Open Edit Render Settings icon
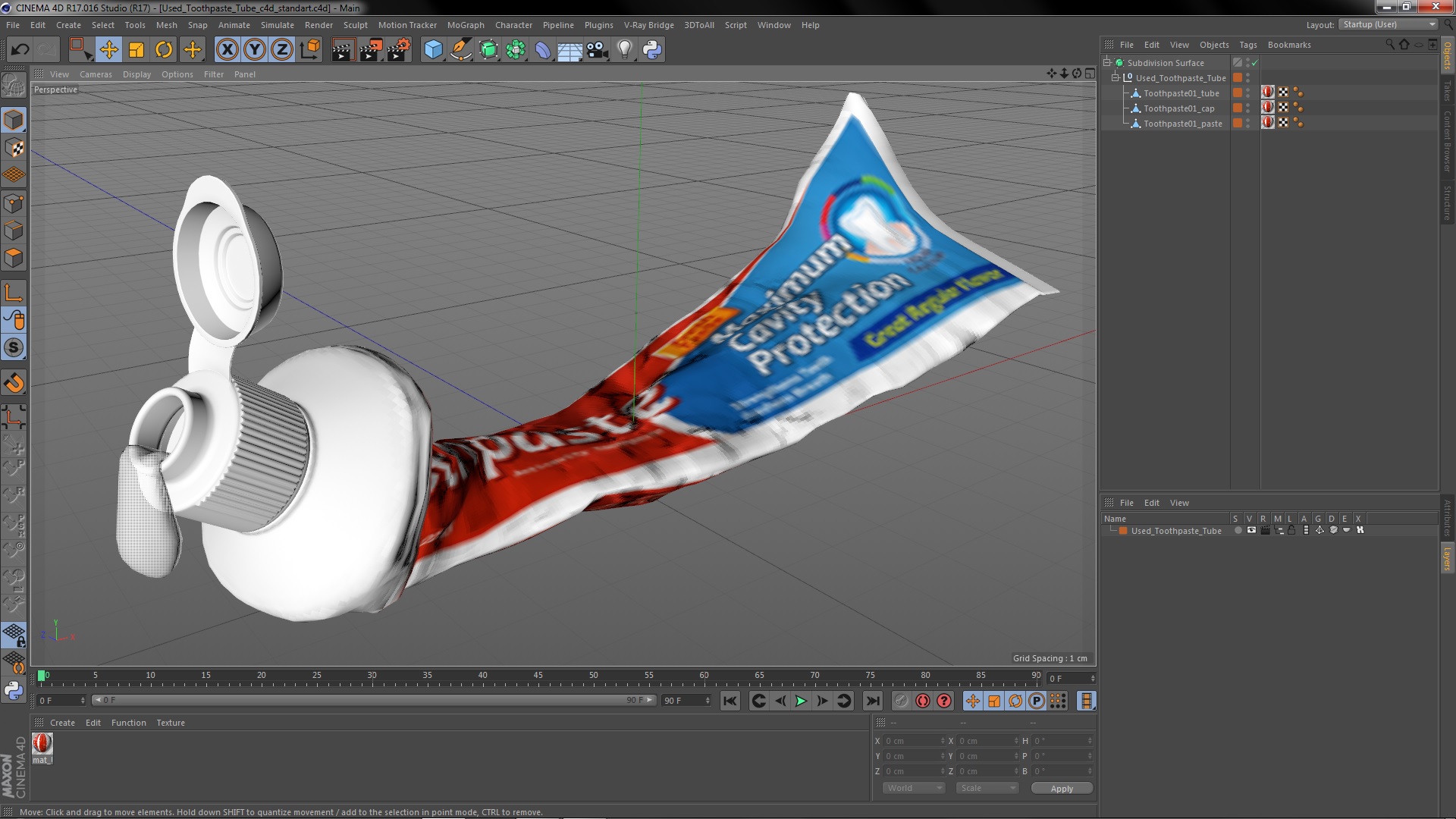This screenshot has height=819, width=1456. point(399,50)
